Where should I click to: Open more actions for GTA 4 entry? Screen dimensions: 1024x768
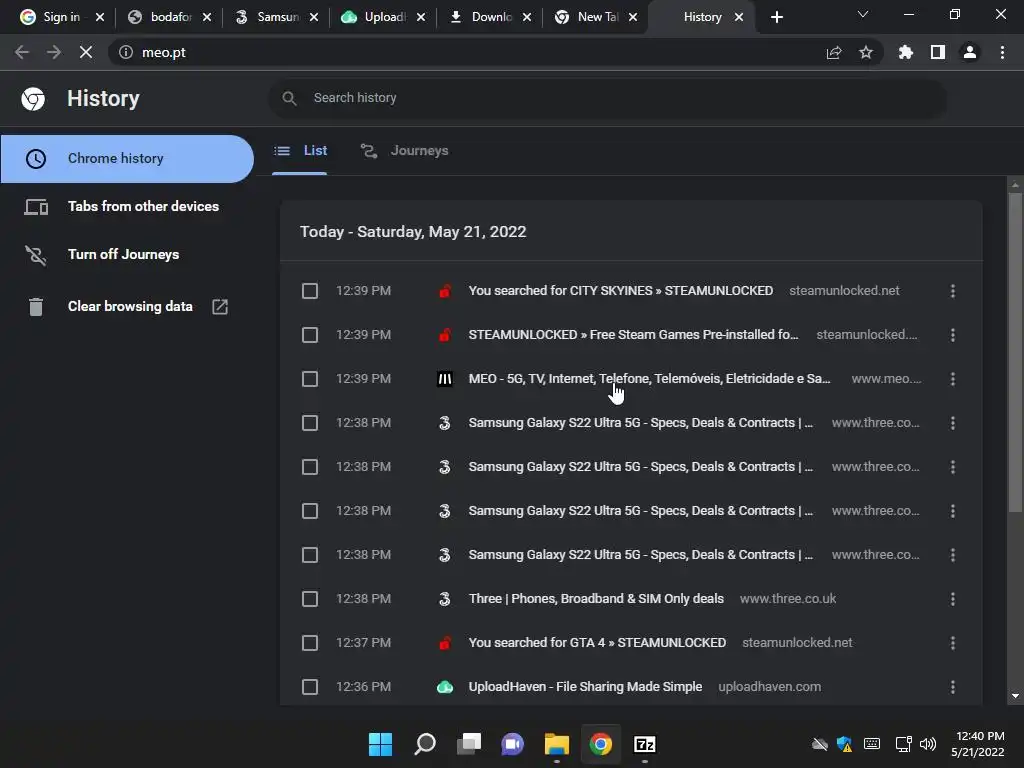tap(953, 643)
